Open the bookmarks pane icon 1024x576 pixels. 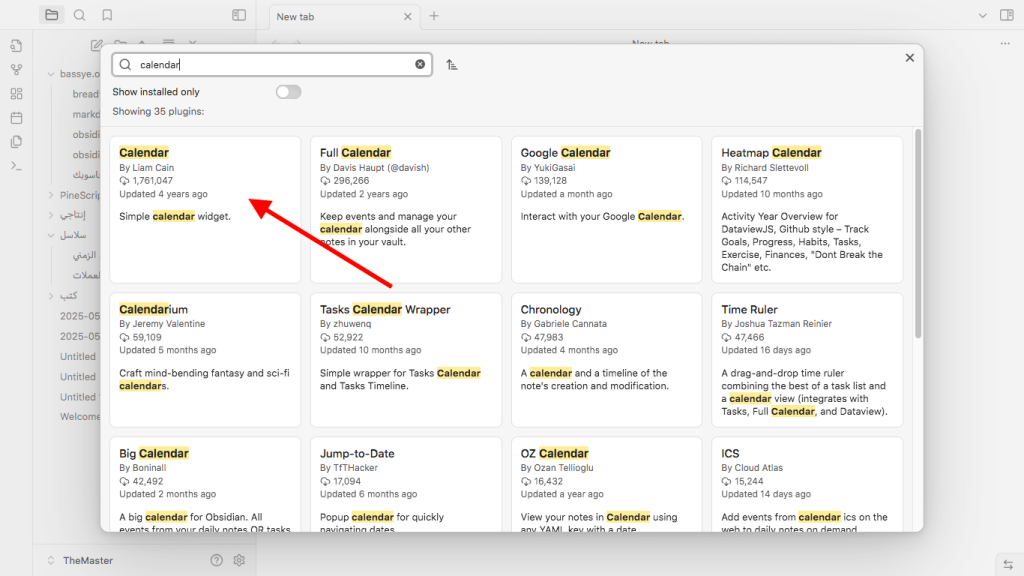tap(107, 15)
